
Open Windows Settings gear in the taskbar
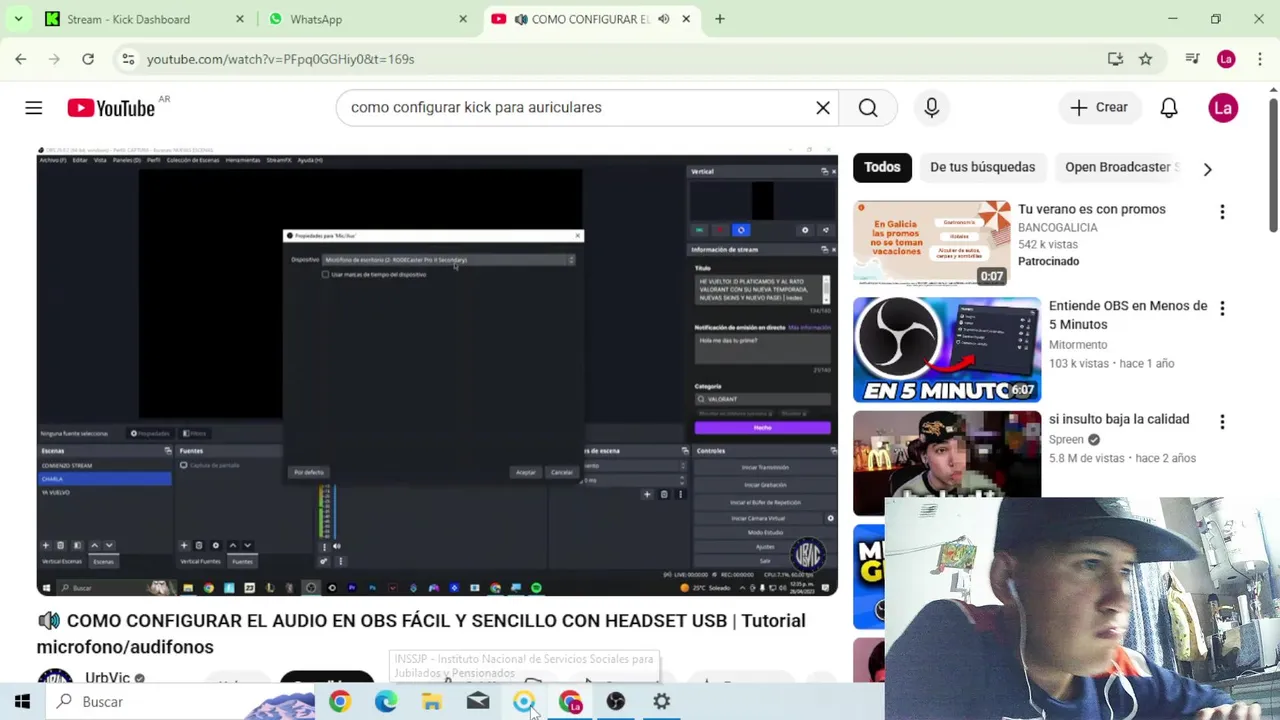coord(662,702)
